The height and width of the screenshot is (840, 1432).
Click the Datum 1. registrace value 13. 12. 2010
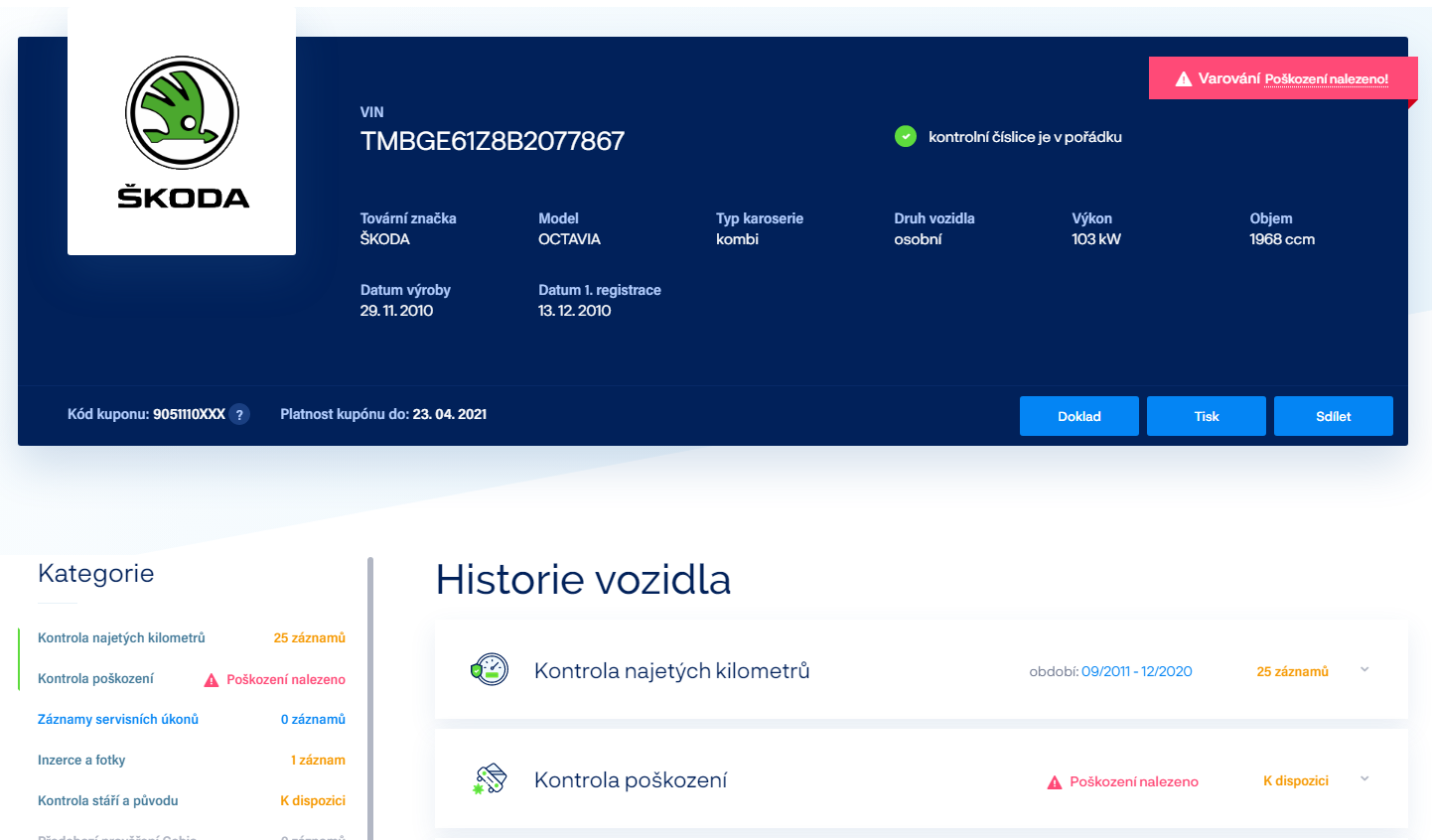(x=575, y=311)
